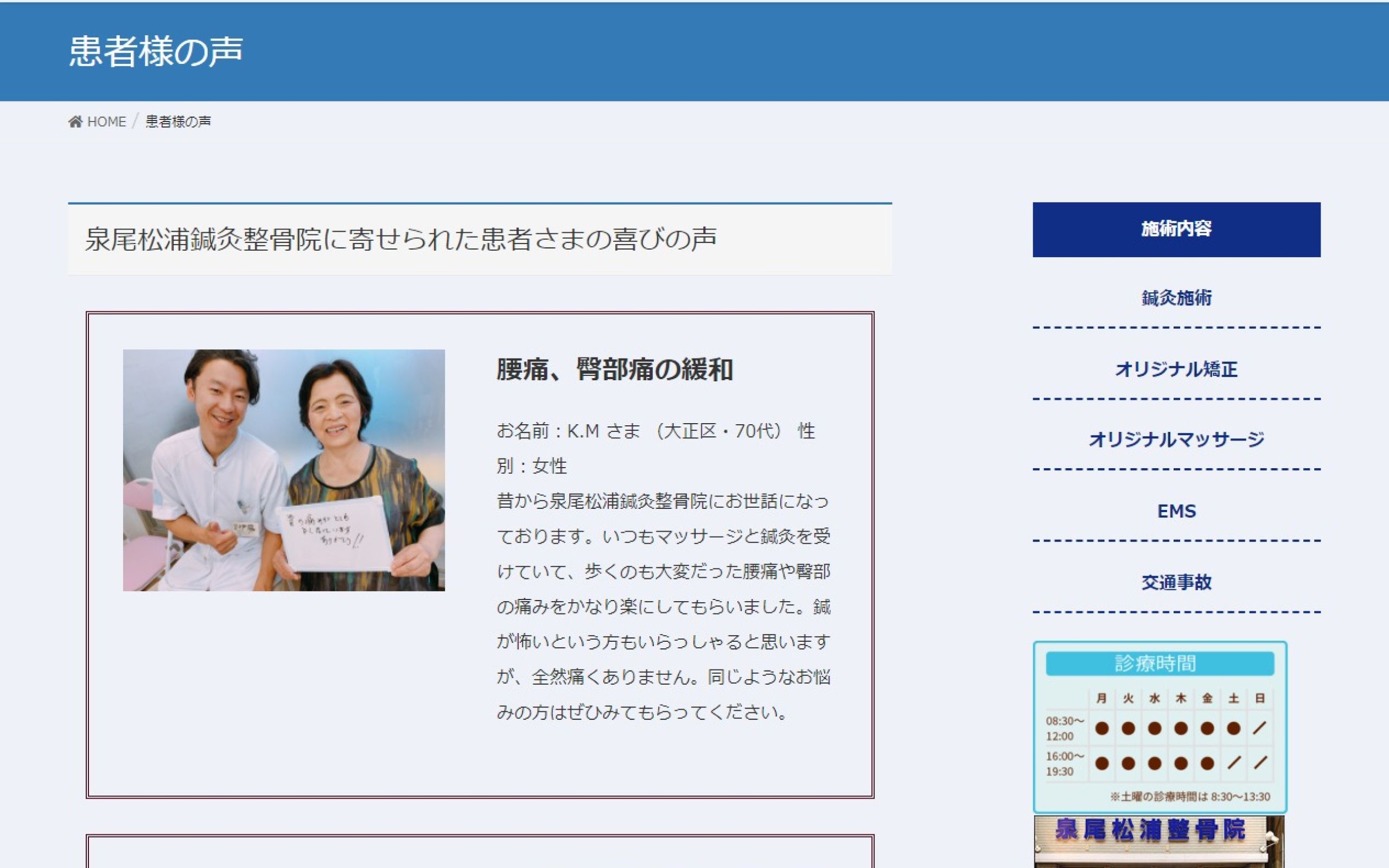The width and height of the screenshot is (1389, 868).
Task: Open the HOME breadcrumb link
Action: click(x=106, y=122)
